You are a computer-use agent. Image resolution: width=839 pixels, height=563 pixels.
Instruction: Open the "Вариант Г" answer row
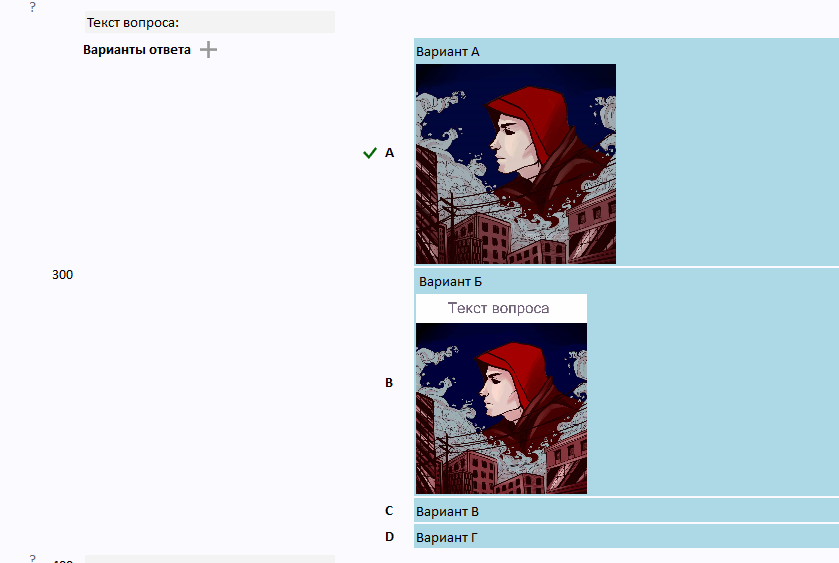(626, 537)
